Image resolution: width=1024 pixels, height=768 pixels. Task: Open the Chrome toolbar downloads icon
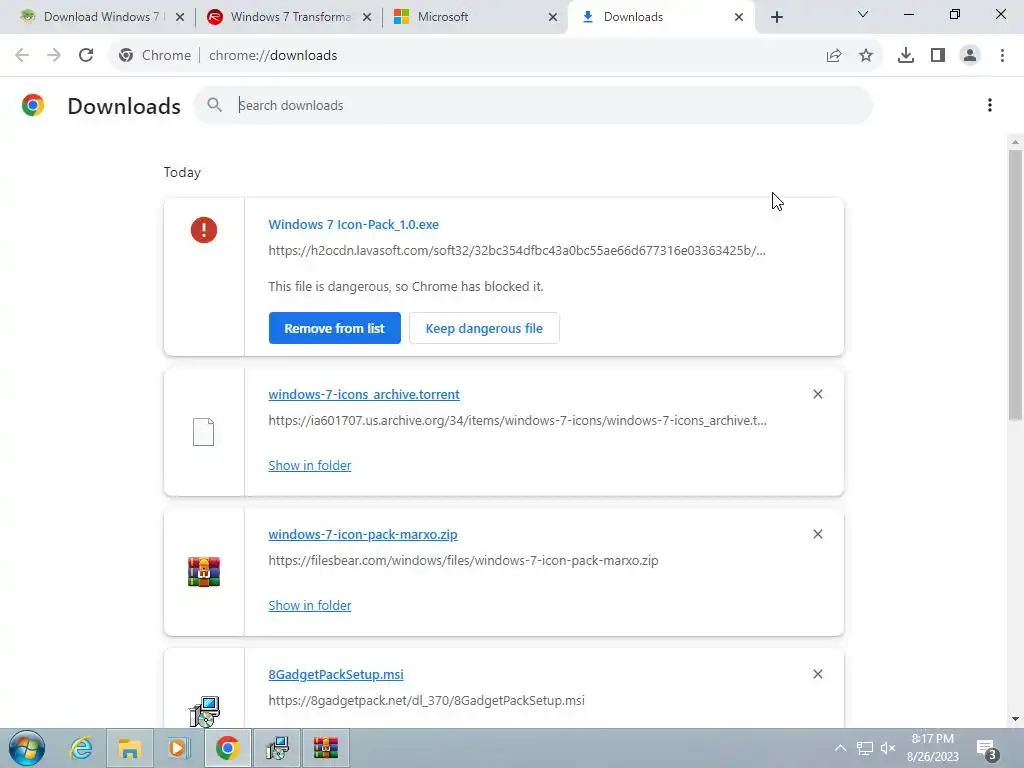pos(906,56)
